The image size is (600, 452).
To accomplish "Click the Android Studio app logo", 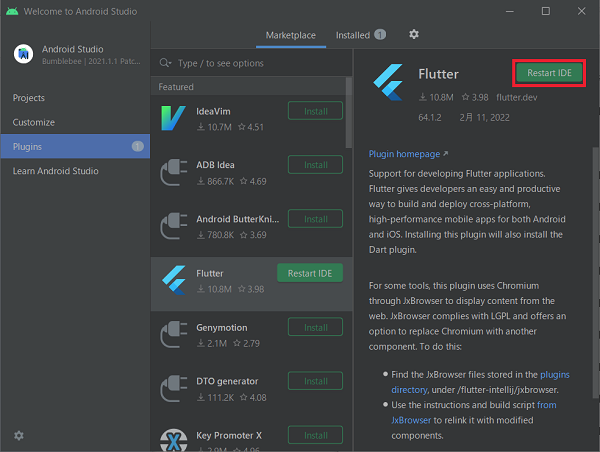I will pos(23,54).
